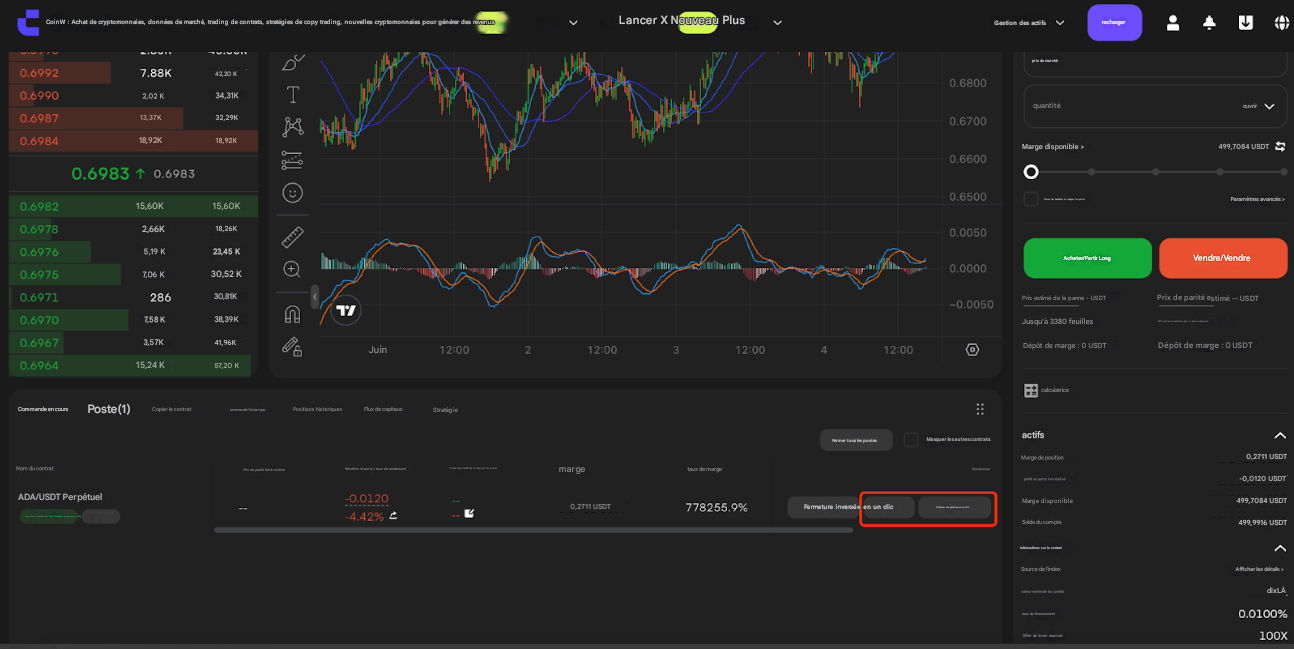Click the 0.6992 sell order price
1294x649 pixels.
[x=39, y=73]
